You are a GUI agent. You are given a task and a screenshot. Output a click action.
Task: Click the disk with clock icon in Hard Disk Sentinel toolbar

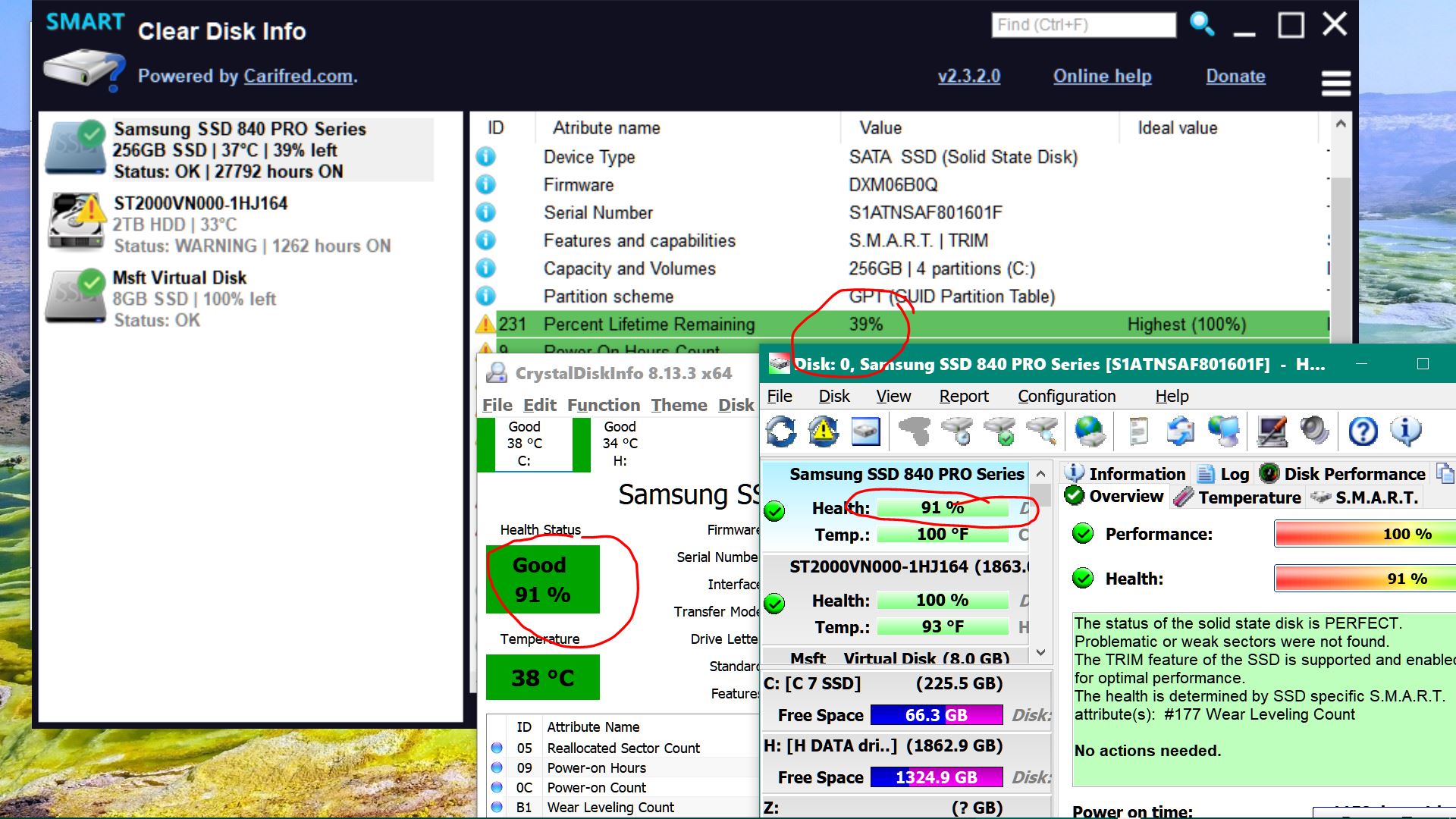coord(957,431)
